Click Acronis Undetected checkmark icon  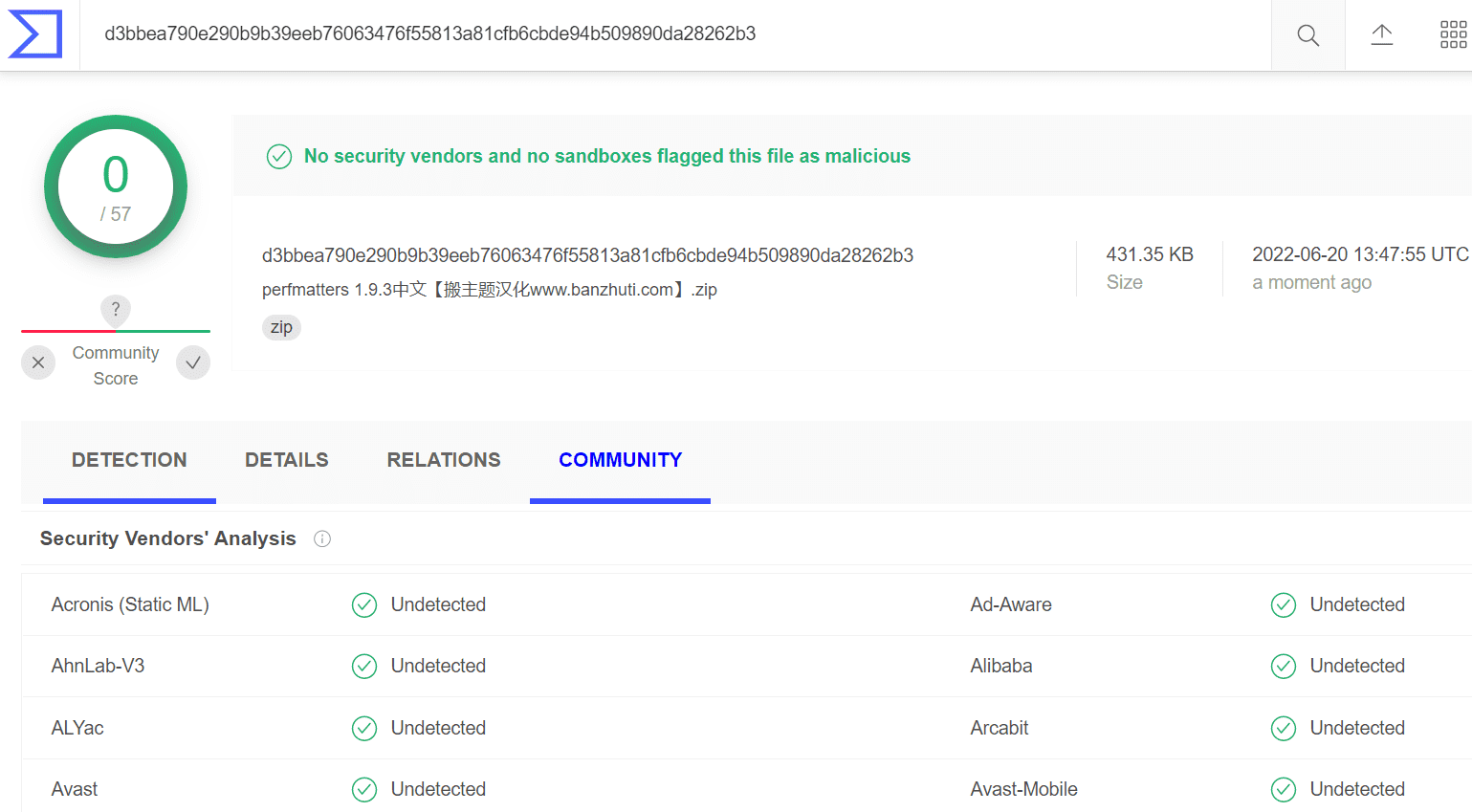click(364, 604)
